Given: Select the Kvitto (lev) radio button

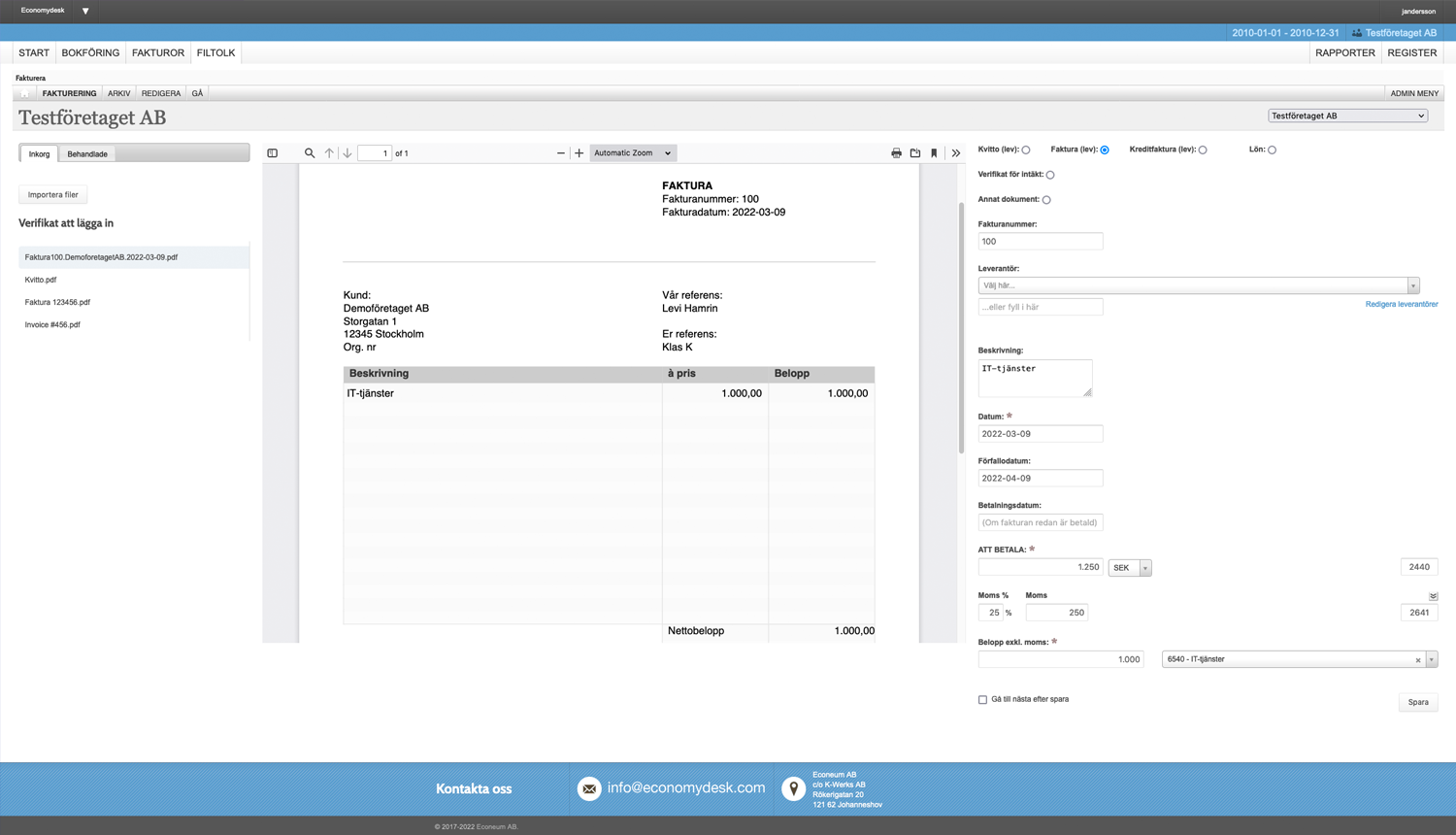Looking at the screenshot, I should [x=1026, y=150].
